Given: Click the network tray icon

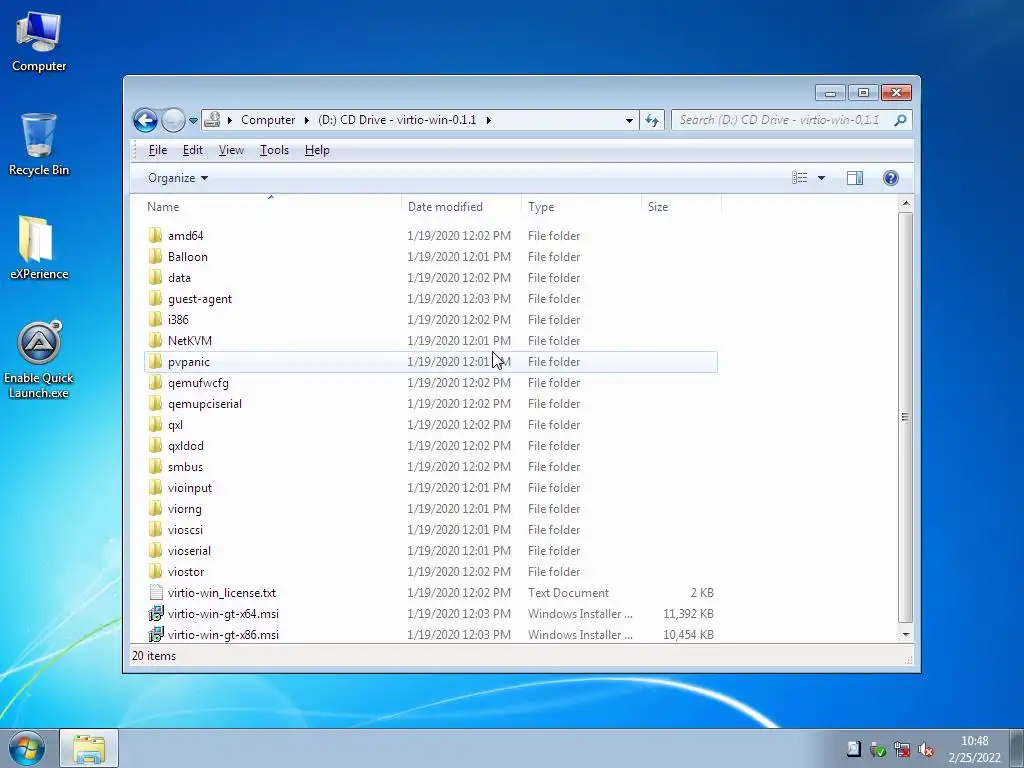Looking at the screenshot, I should coord(902,749).
